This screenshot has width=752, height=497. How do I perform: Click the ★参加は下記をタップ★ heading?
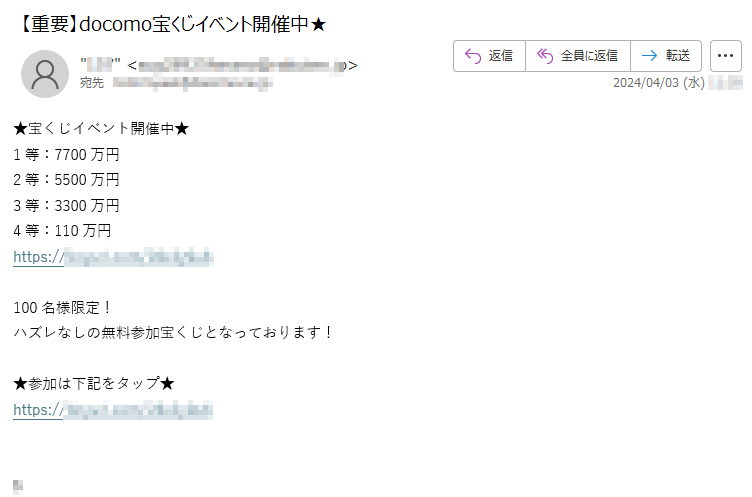point(94,383)
